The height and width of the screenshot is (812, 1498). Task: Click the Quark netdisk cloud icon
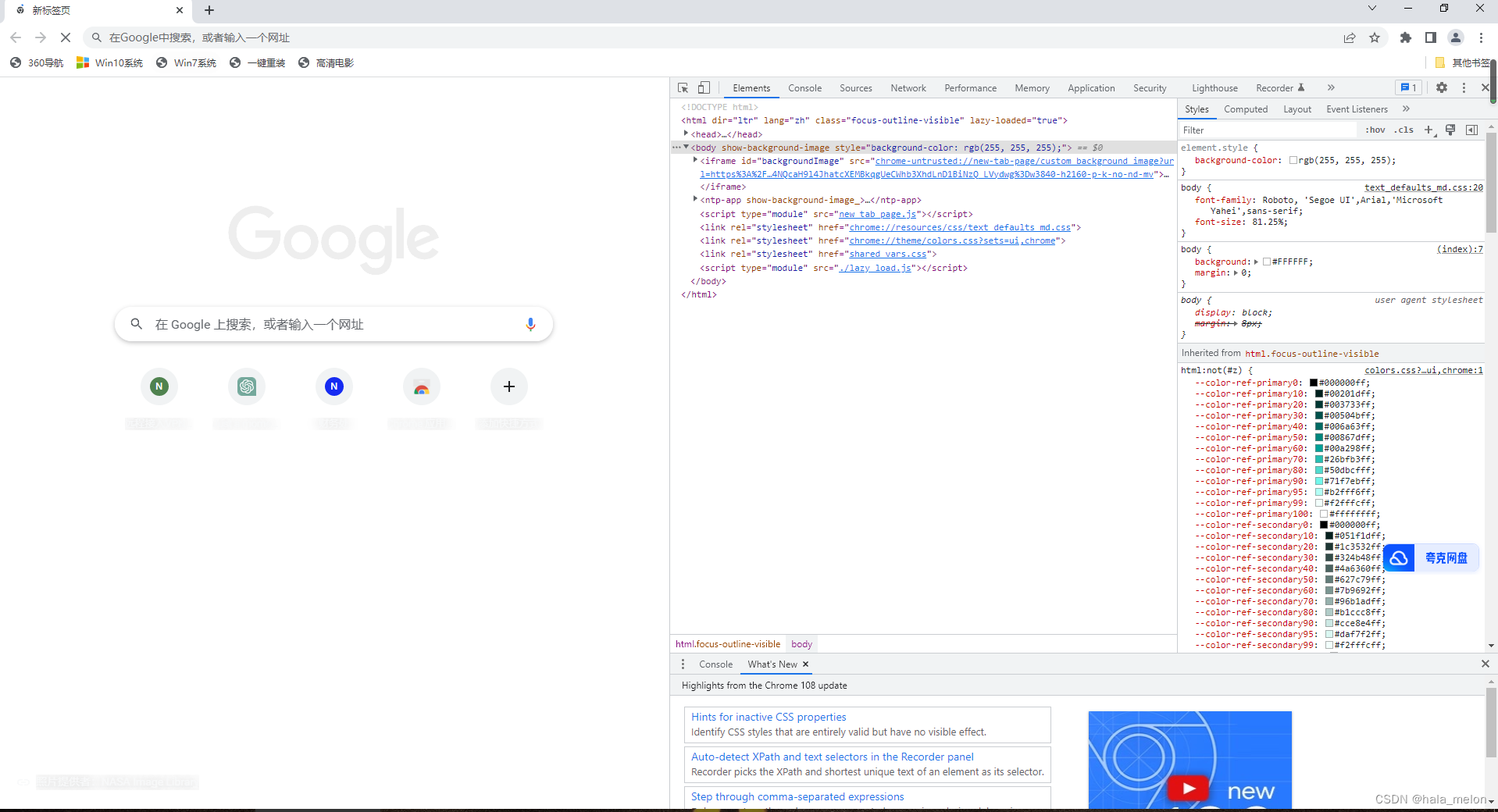1399,558
